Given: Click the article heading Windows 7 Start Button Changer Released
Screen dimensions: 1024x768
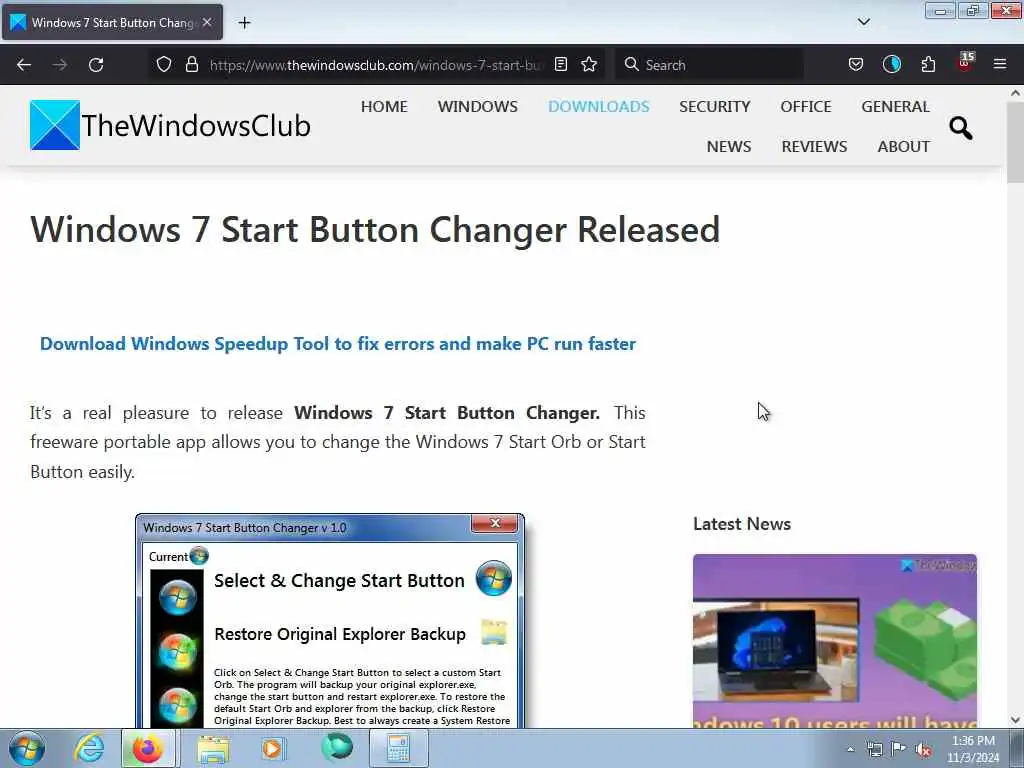Looking at the screenshot, I should click(x=375, y=230).
